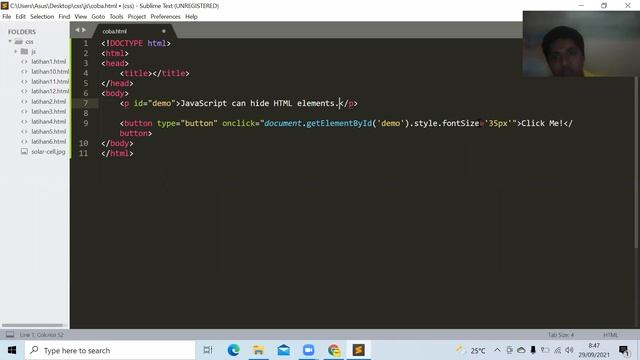Viewport: 640px width, 360px height.
Task: Open latihan10.html from the sidebar
Action: pyautogui.click(x=50, y=71)
